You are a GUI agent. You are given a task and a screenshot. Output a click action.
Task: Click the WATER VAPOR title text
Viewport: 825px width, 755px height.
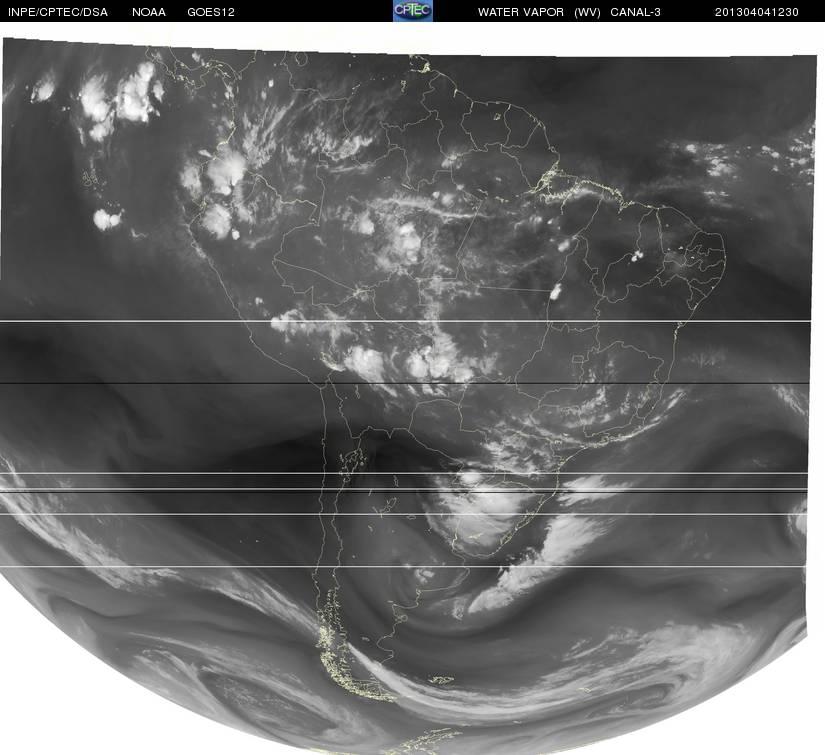(x=521, y=12)
